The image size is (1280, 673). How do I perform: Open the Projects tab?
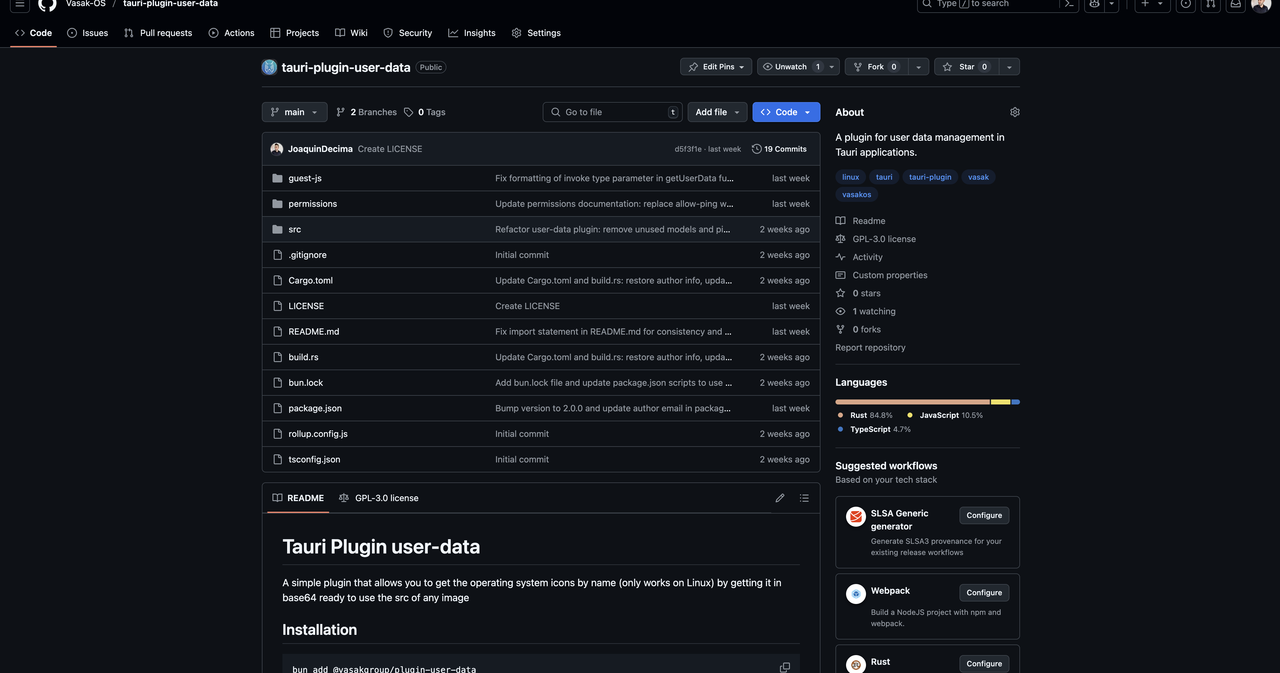click(x=295, y=33)
